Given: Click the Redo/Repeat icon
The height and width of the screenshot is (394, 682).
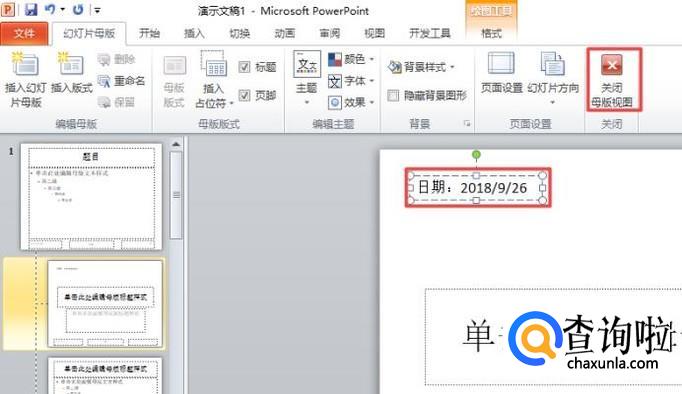Looking at the screenshot, I should coord(78,9).
